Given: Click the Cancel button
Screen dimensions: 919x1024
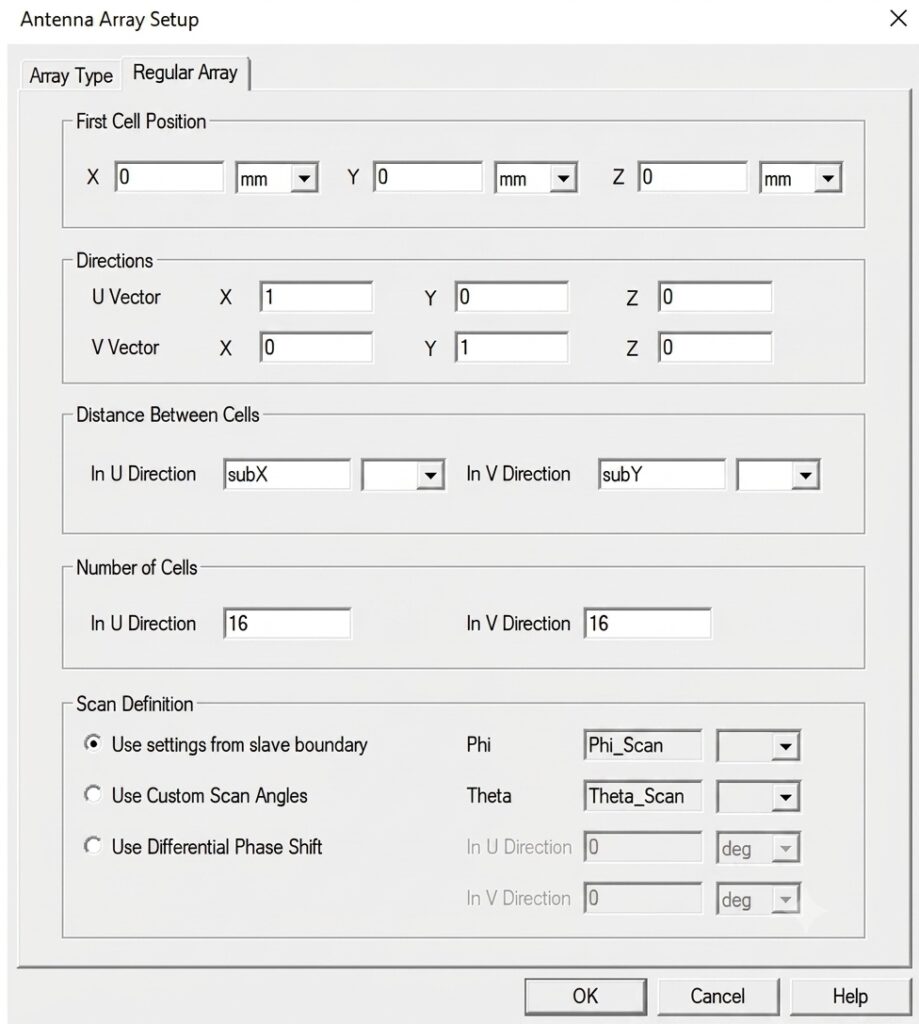Looking at the screenshot, I should (718, 997).
